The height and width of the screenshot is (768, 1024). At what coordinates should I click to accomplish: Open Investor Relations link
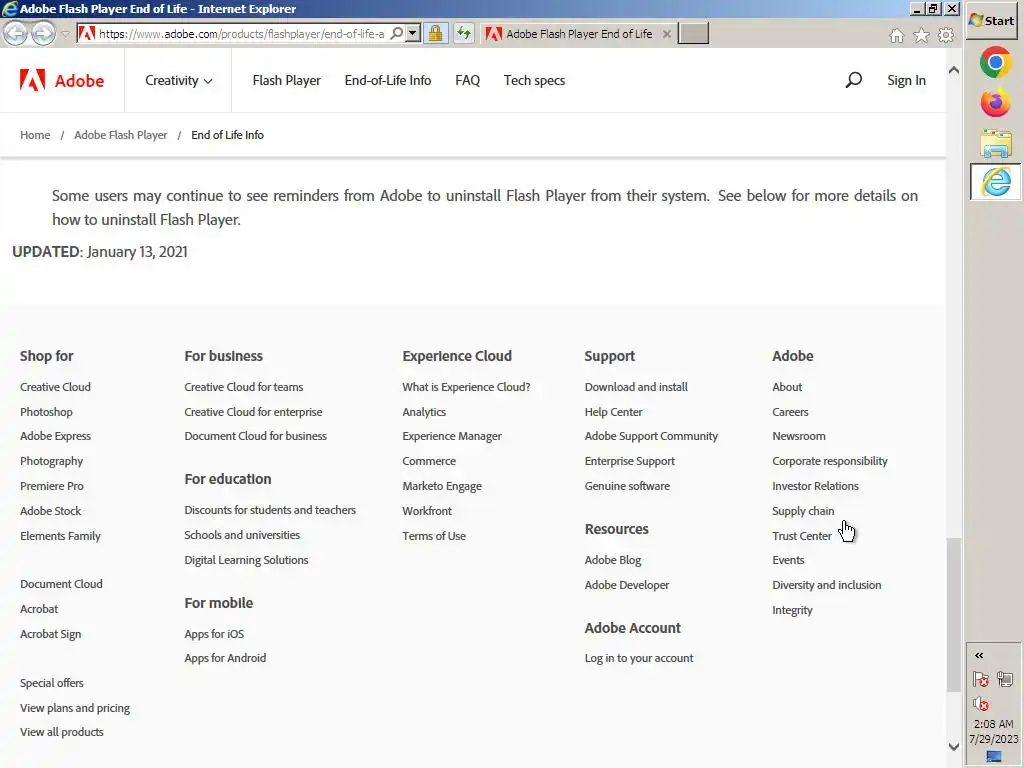815,487
